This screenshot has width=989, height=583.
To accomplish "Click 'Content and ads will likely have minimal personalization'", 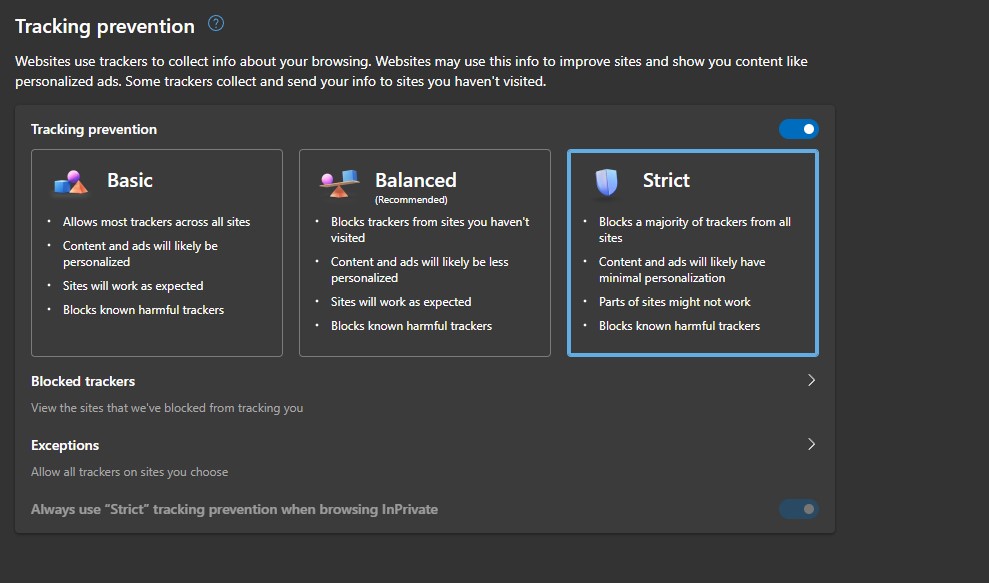I will click(682, 270).
